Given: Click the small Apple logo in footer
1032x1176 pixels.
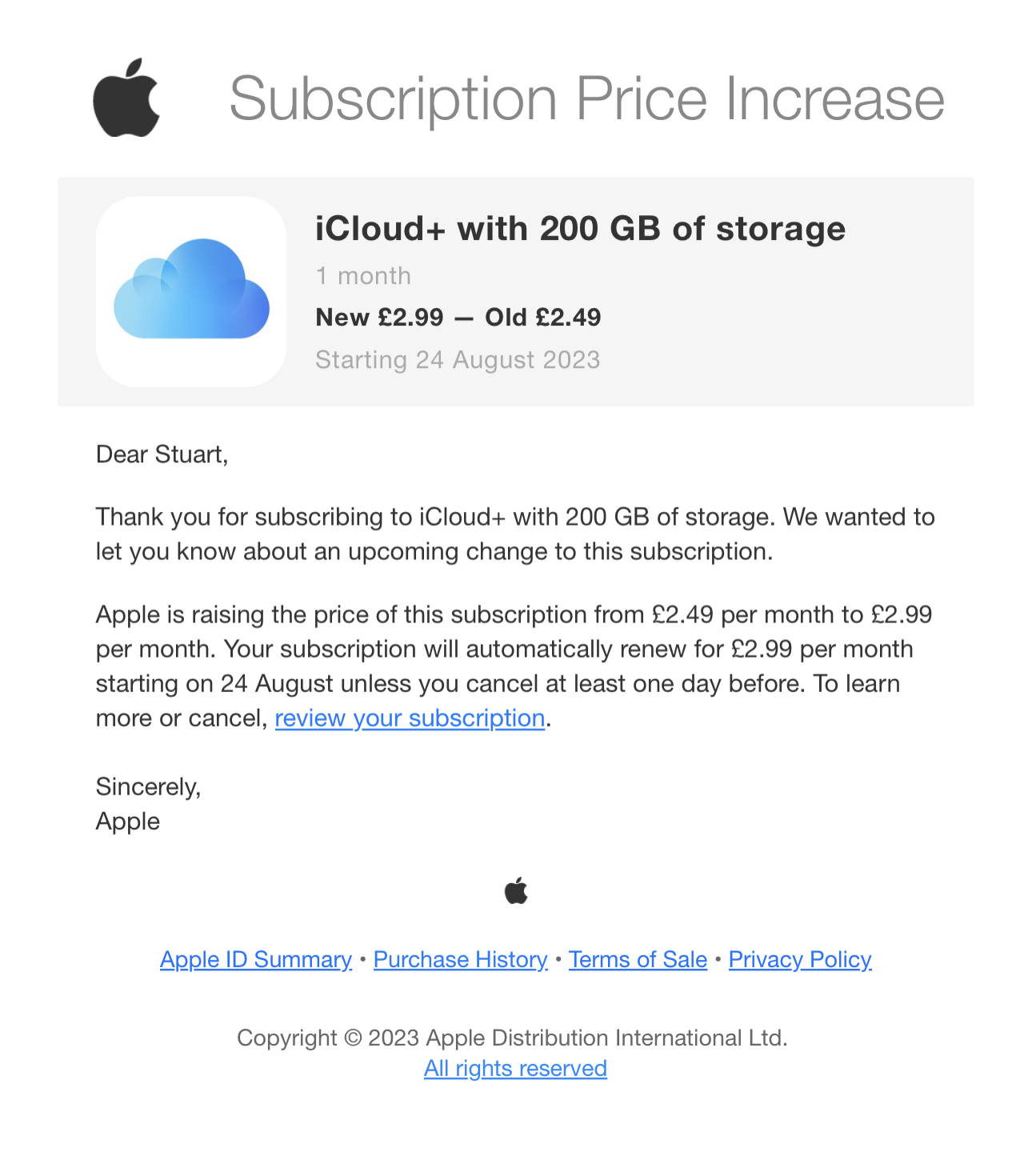Looking at the screenshot, I should pos(516,890).
